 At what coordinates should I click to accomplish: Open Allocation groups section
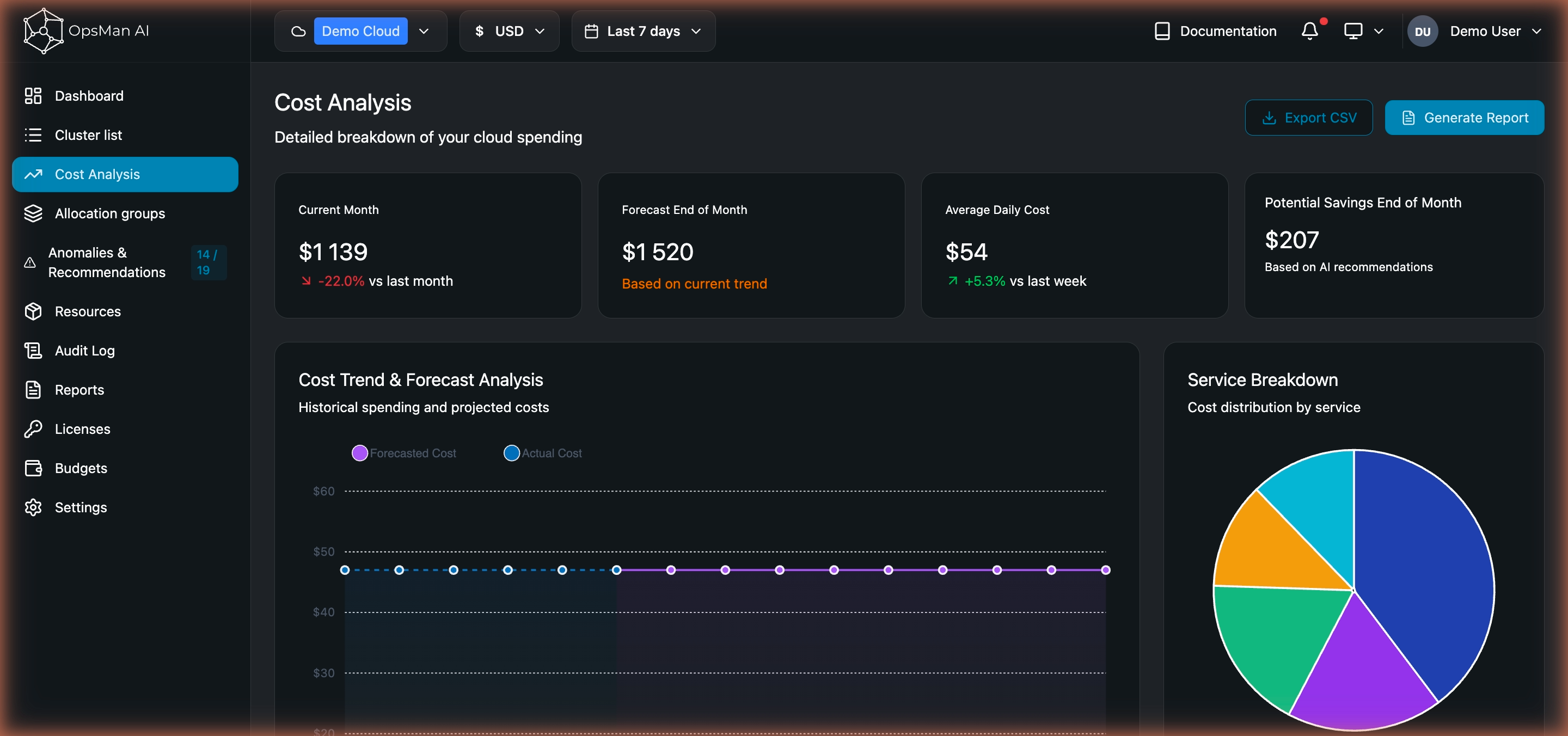pos(125,213)
